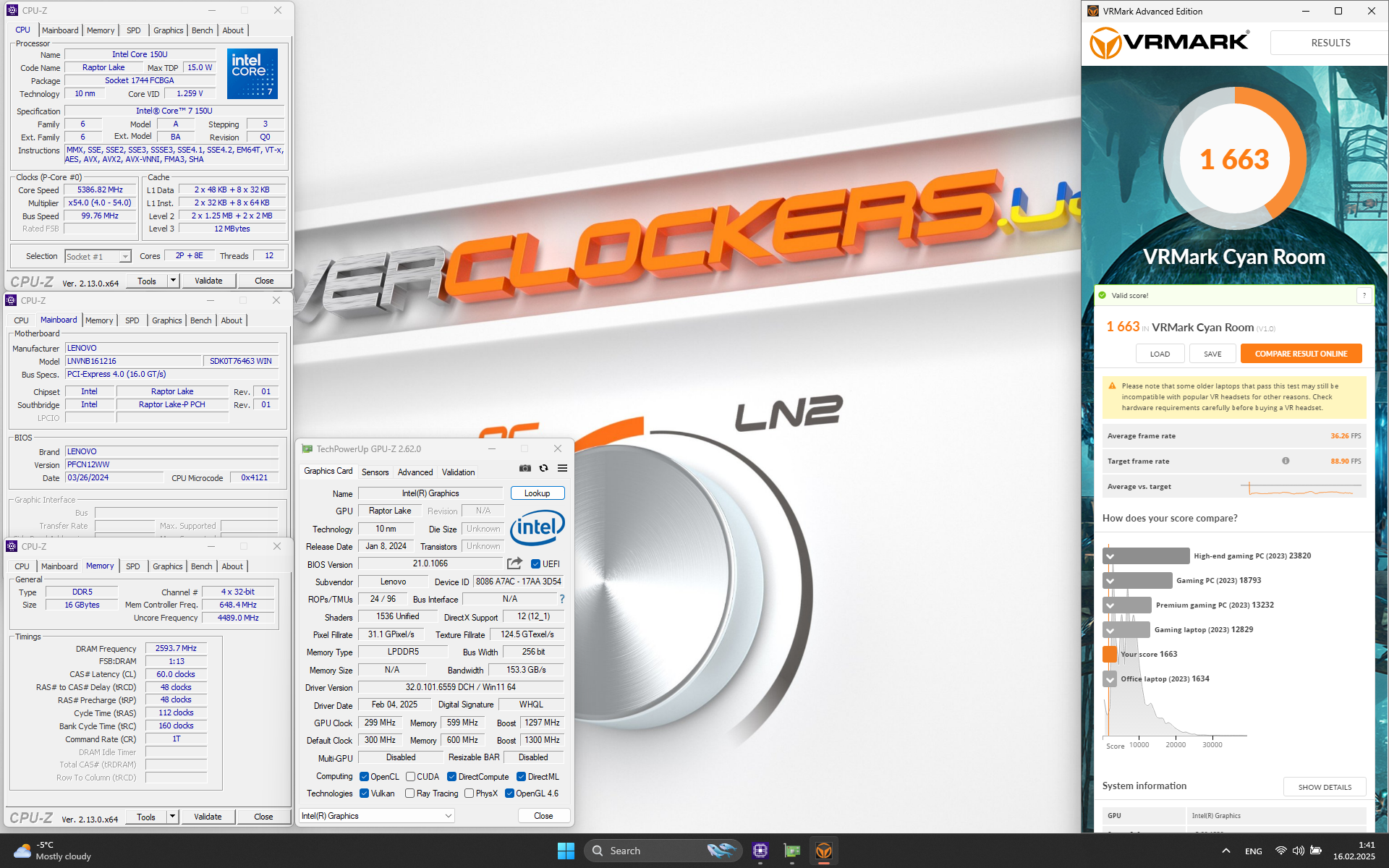Open the weather widget on taskbar
The height and width of the screenshot is (868, 1389).
pyautogui.click(x=54, y=851)
